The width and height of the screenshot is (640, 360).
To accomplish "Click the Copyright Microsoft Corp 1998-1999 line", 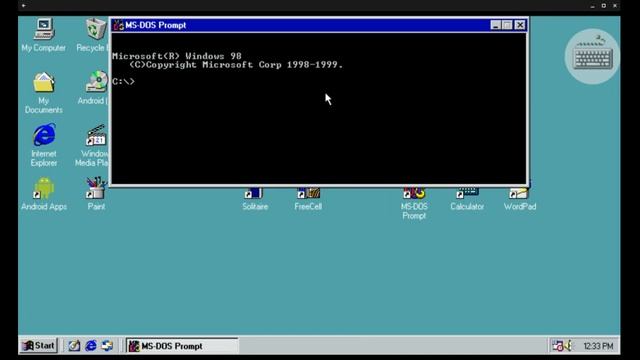I will [236, 65].
